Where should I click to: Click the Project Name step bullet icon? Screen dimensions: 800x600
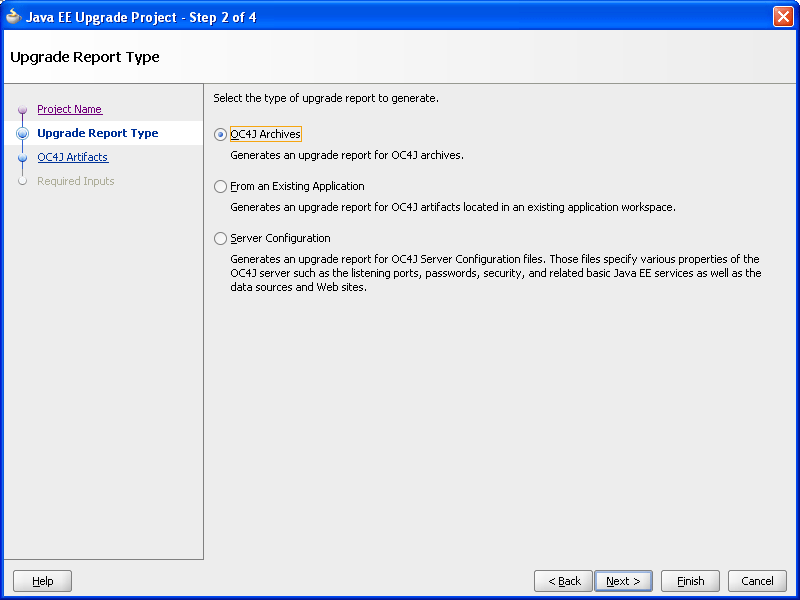[x=22, y=110]
